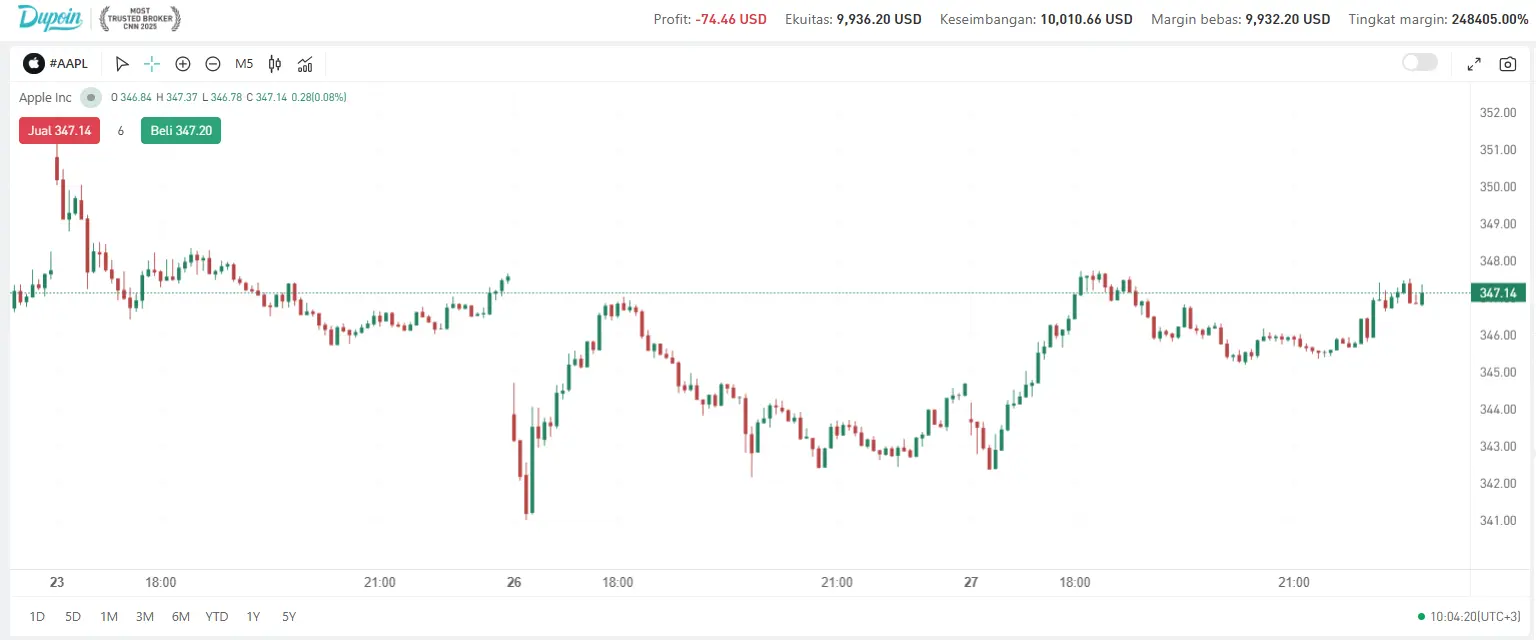The width and height of the screenshot is (1536, 640).
Task: Open the candlestick chart type selector
Action: [275, 64]
